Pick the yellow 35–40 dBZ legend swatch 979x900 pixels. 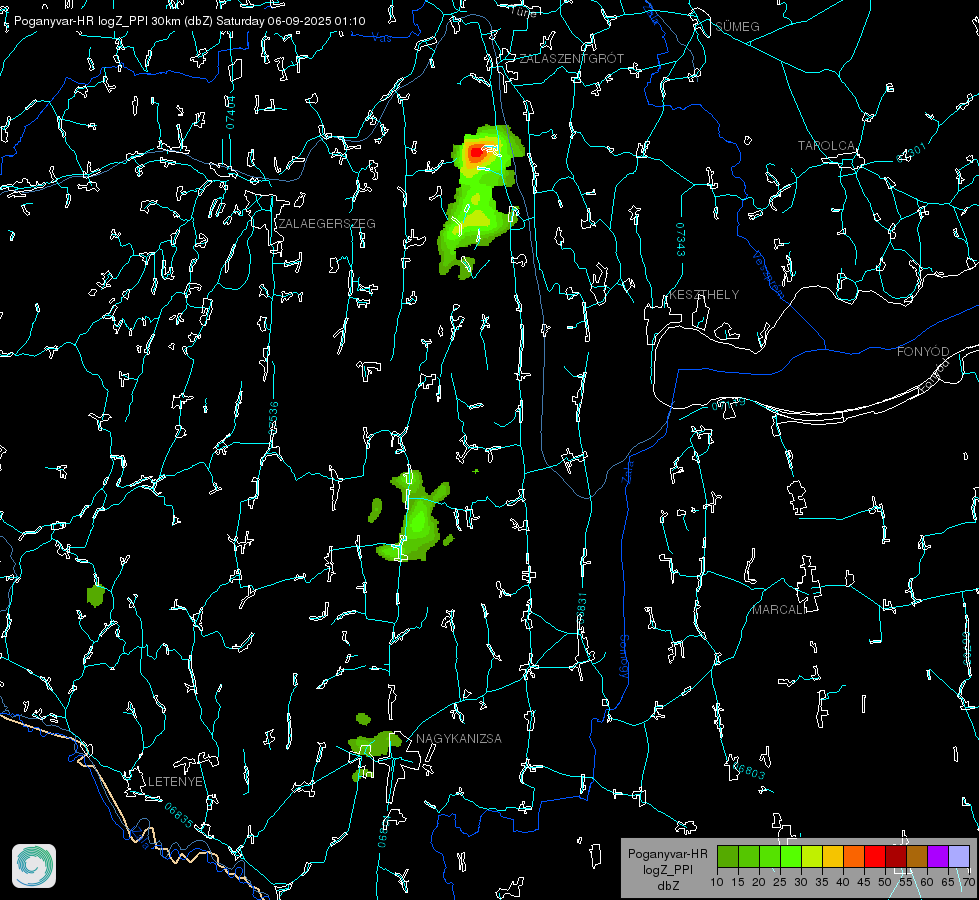pos(833,856)
